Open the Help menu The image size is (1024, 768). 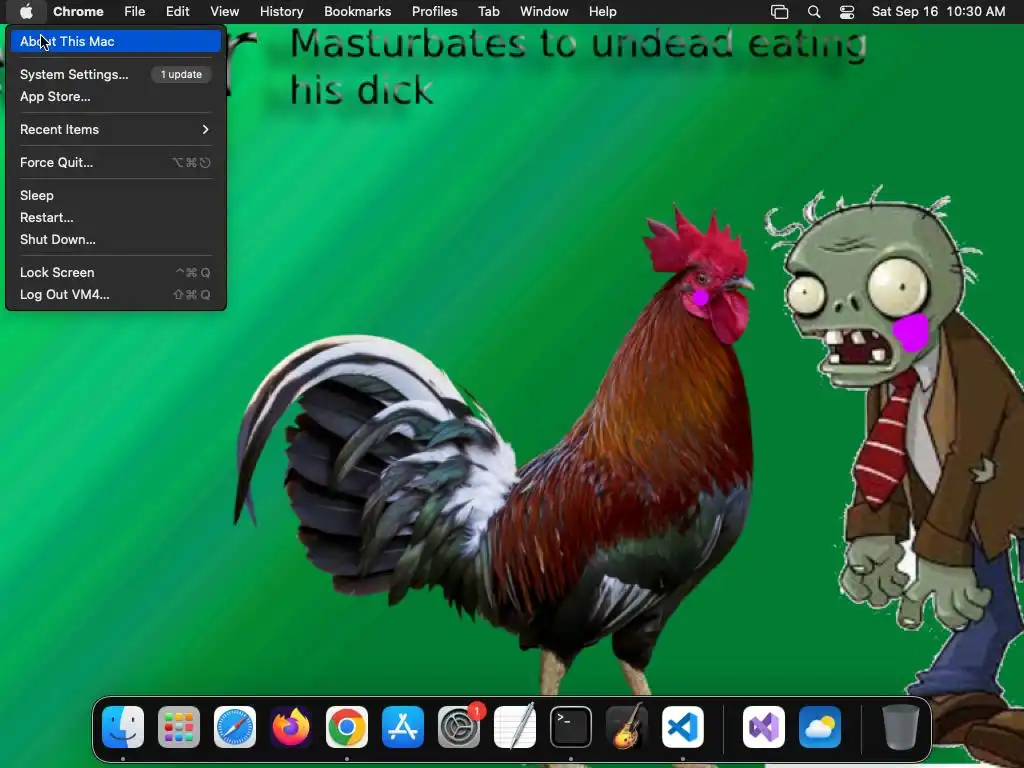coord(602,12)
